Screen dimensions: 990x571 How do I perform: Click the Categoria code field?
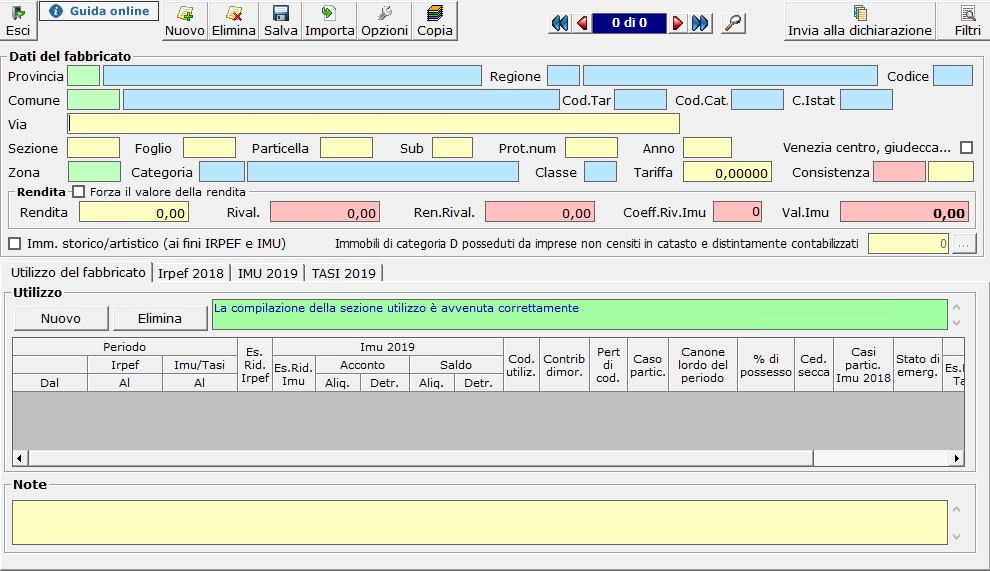[x=222, y=172]
